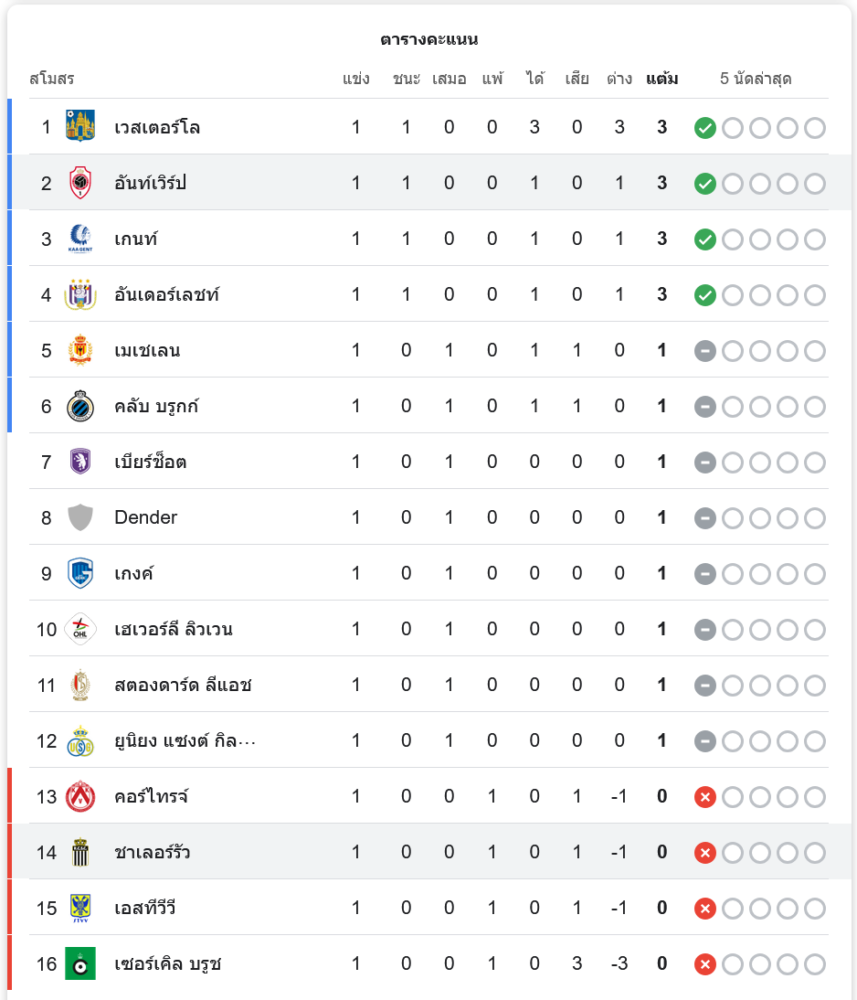Click the Dender grey shield icon
Viewport: 857px width, 1000px height.
80,518
